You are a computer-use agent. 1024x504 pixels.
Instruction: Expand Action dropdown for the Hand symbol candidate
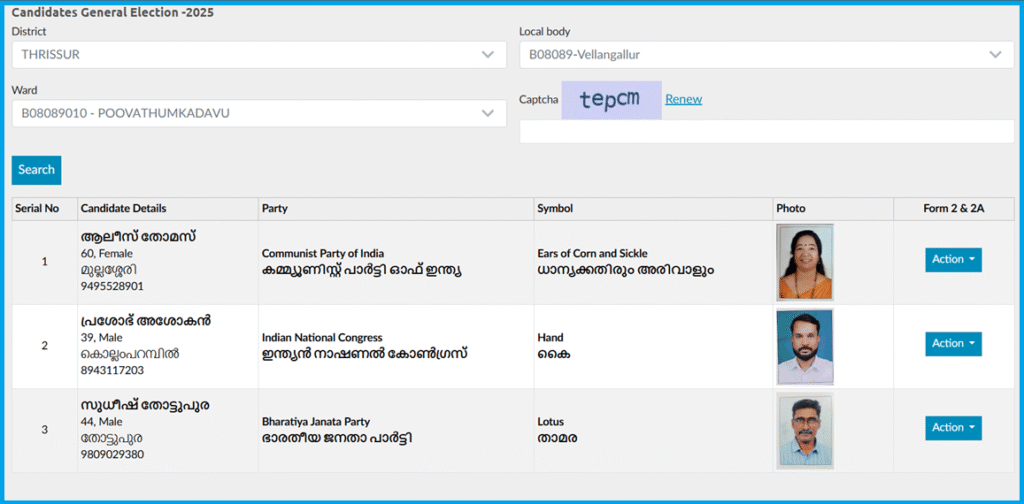coord(952,344)
